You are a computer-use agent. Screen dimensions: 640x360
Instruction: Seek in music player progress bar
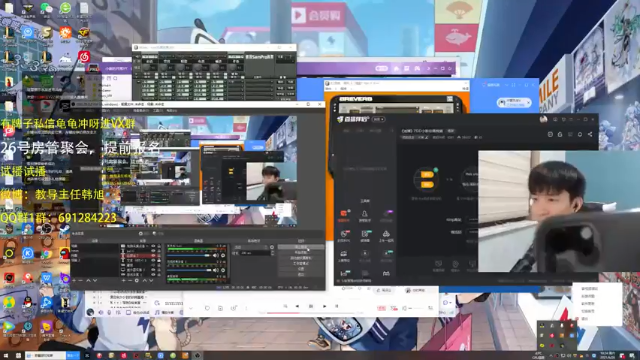coord(311,313)
